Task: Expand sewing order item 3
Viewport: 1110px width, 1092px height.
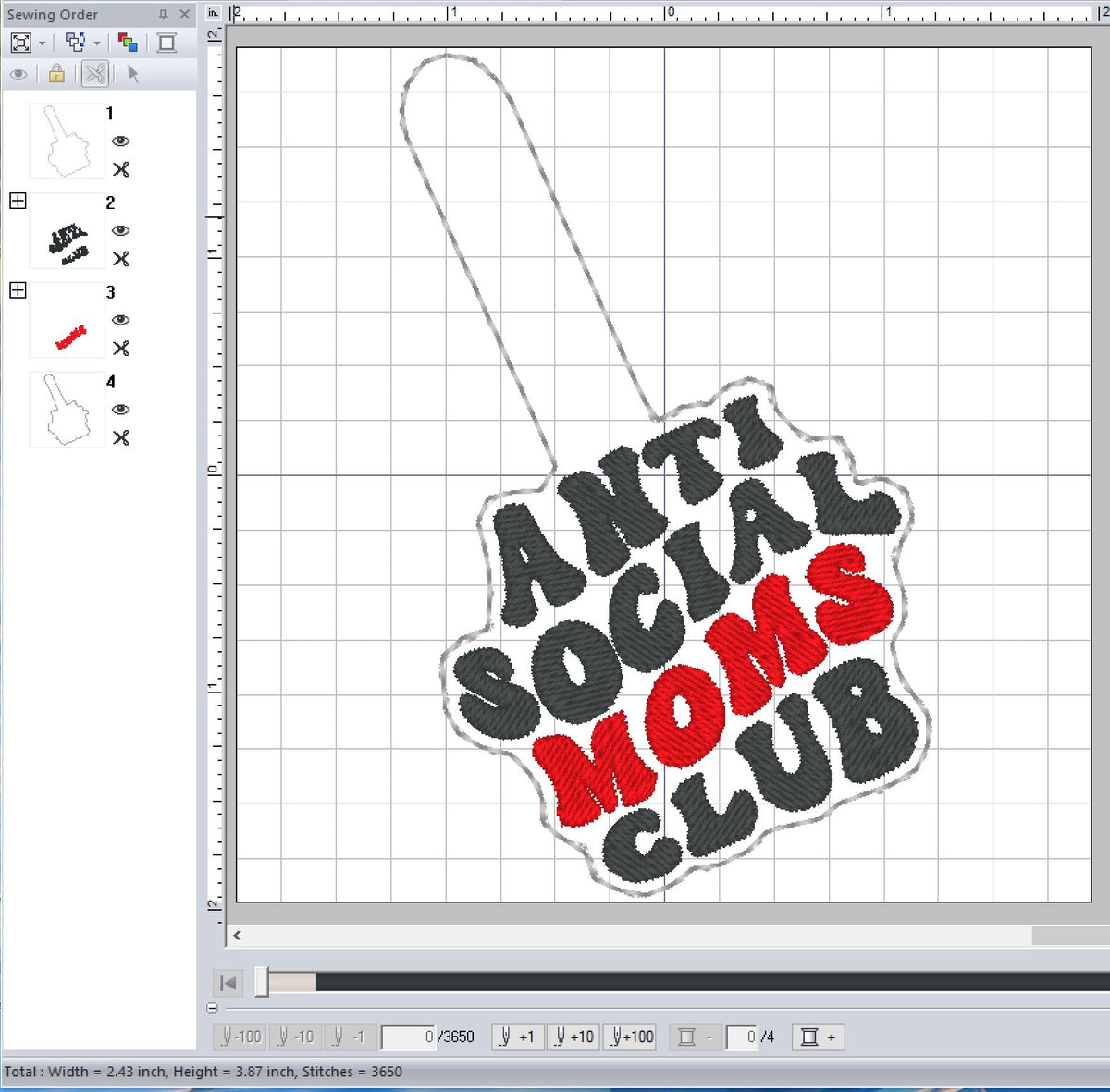Action: [18, 289]
